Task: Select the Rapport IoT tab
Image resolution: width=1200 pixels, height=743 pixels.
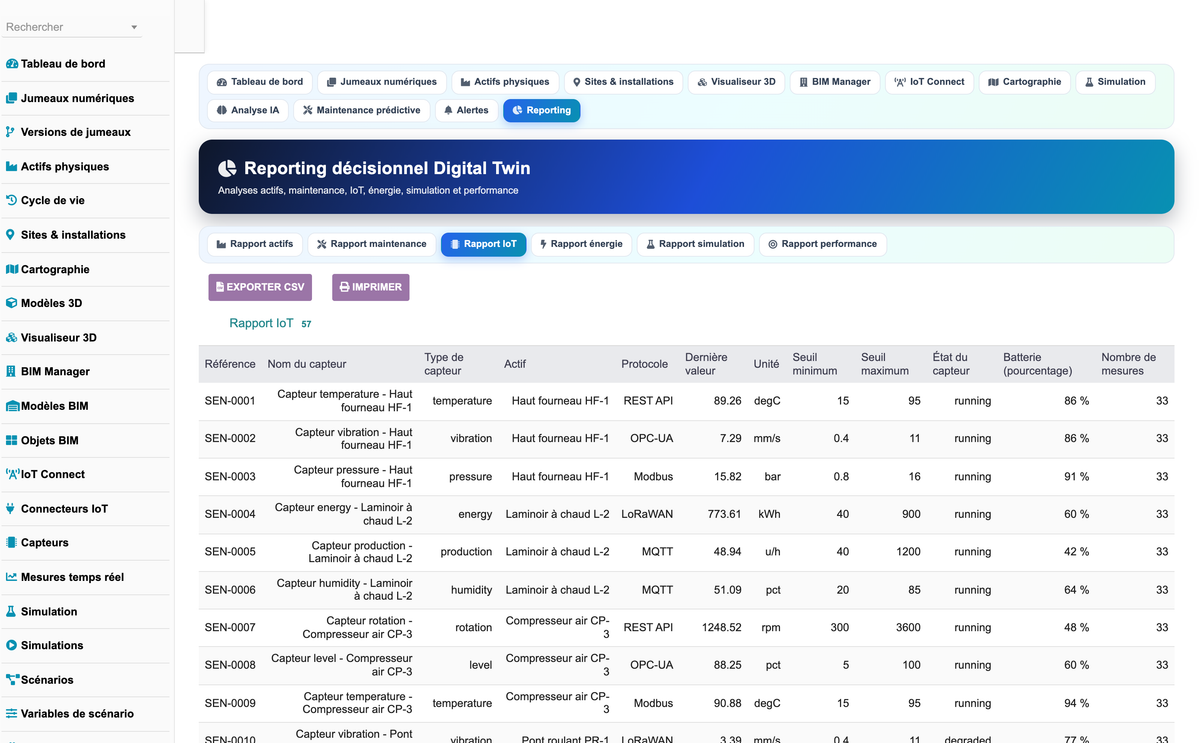Action: (483, 244)
